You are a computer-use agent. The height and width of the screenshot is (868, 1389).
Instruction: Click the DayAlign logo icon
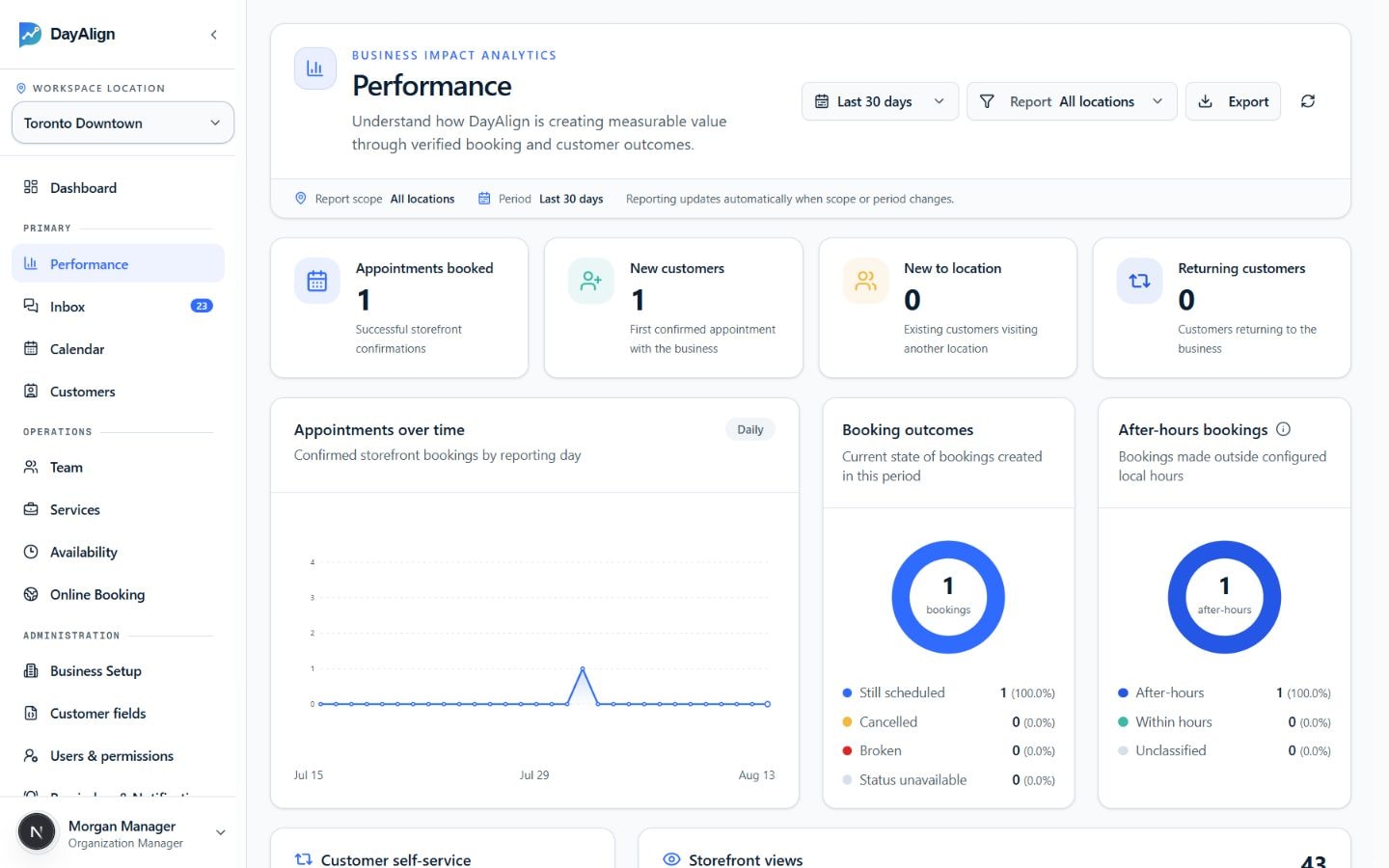click(30, 35)
